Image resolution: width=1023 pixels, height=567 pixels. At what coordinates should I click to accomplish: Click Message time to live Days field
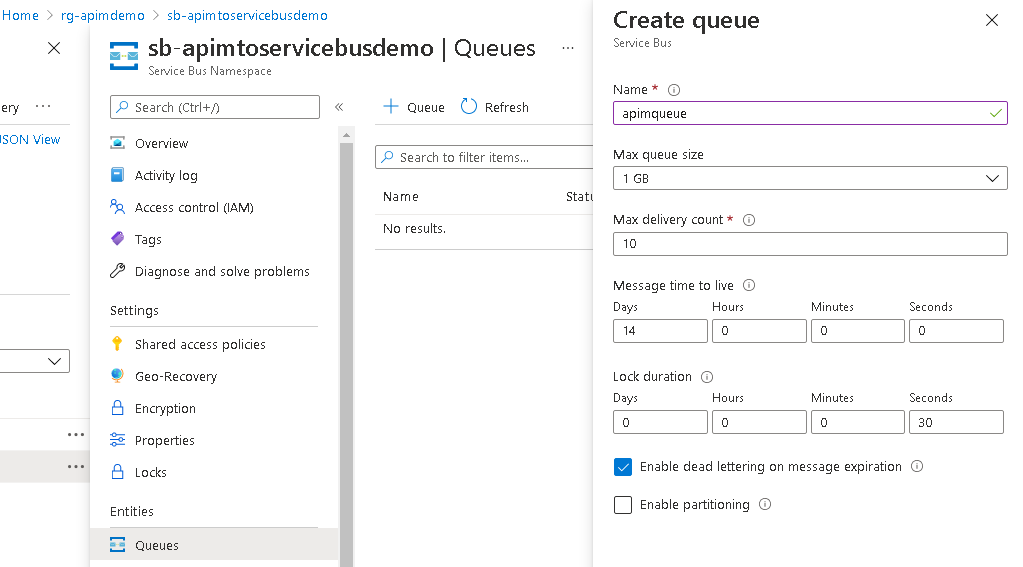(660, 331)
